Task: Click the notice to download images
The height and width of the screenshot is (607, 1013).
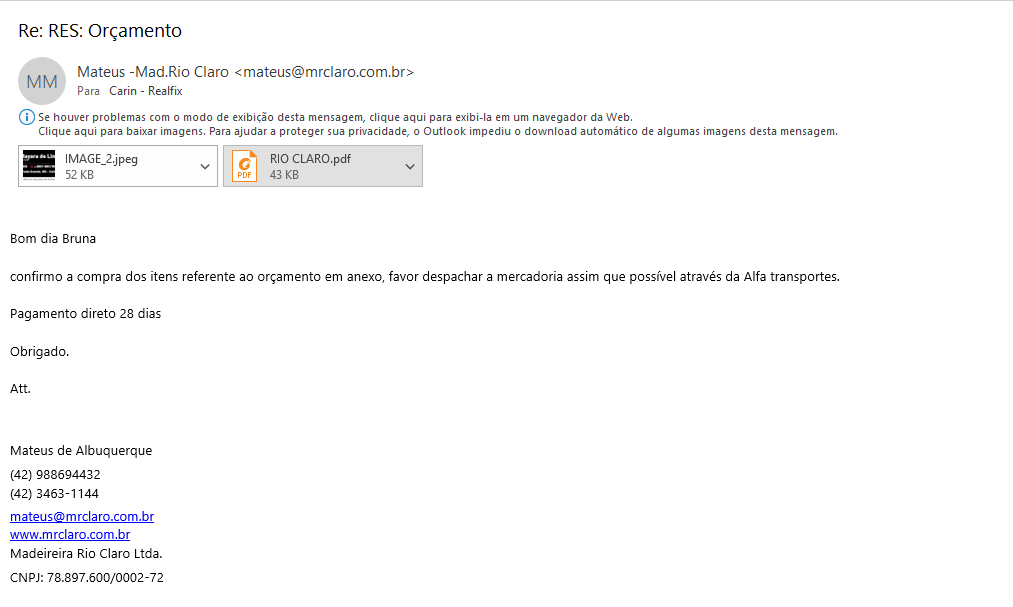Action: 437,131
